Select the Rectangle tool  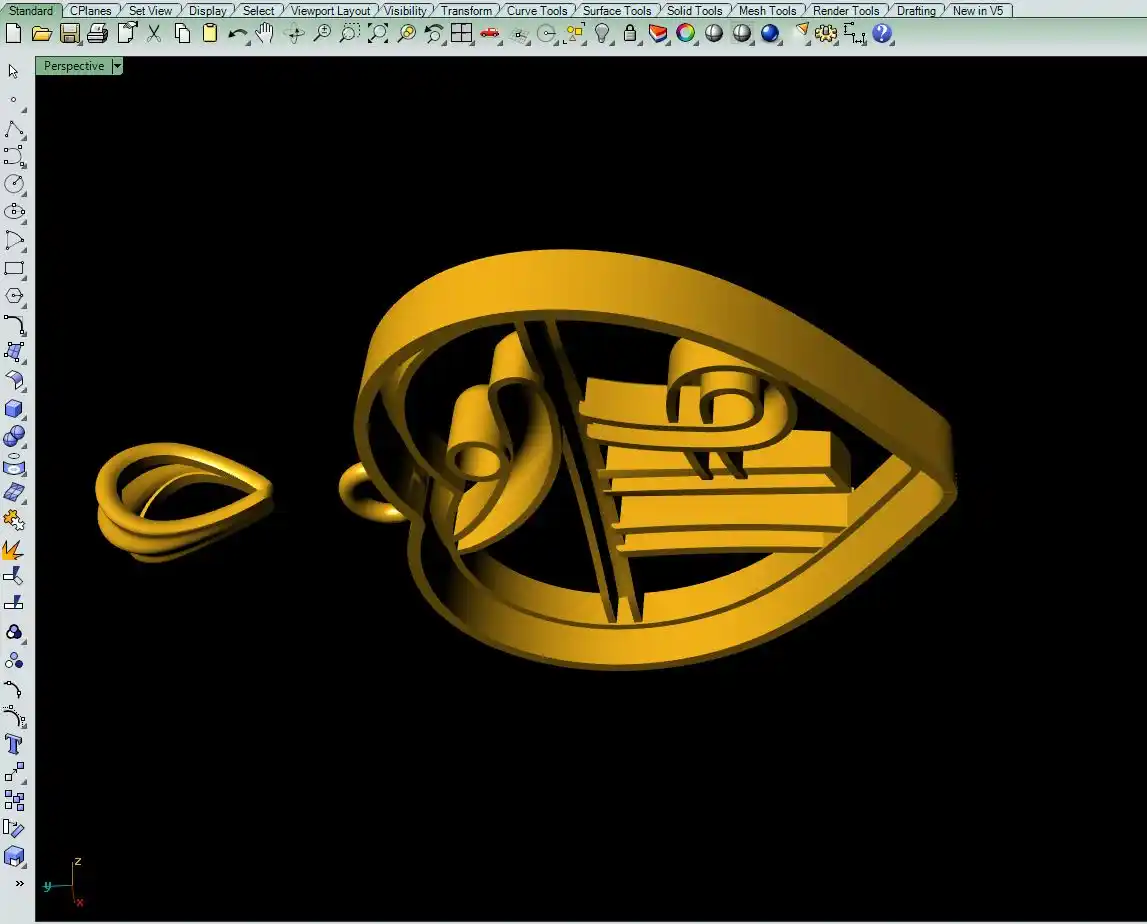tap(14, 268)
